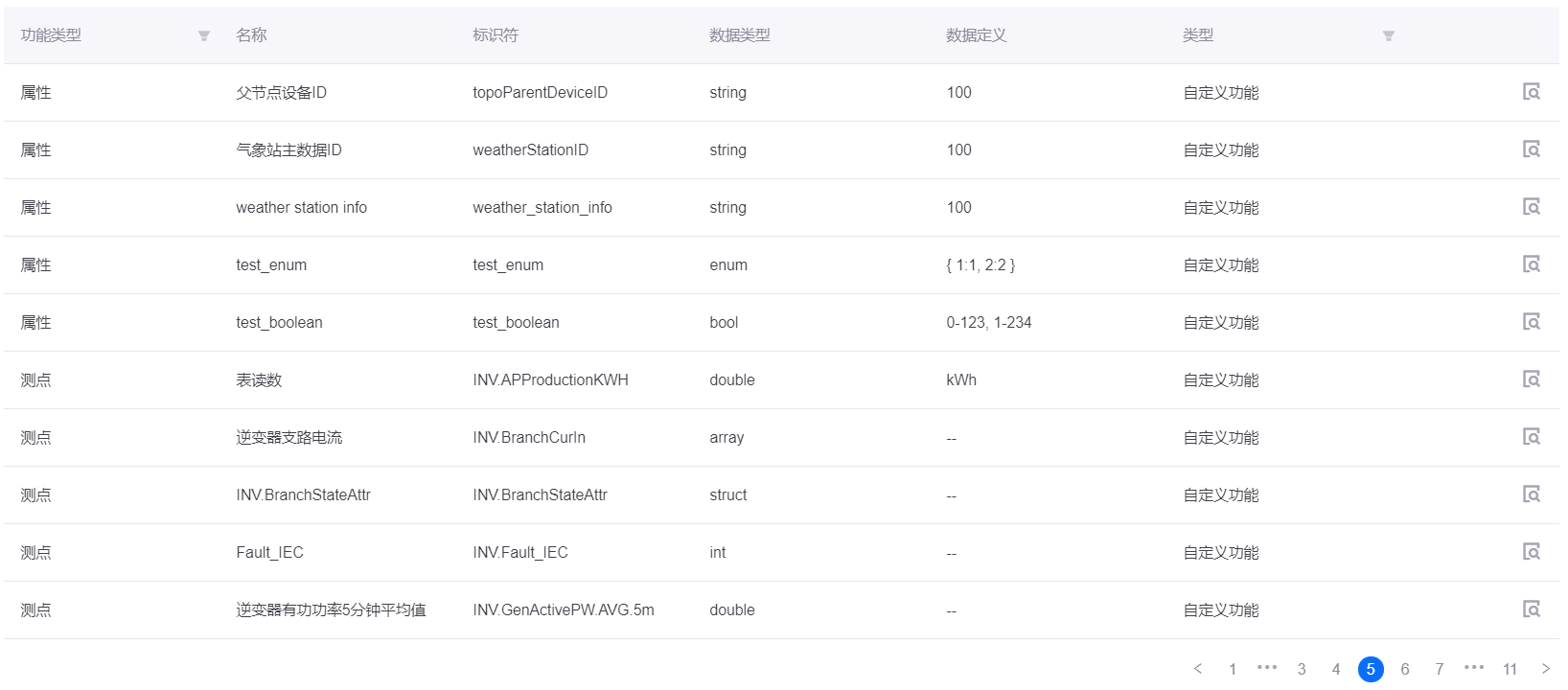1568x690 pixels.
Task: Jump to page 1
Action: 1233,669
